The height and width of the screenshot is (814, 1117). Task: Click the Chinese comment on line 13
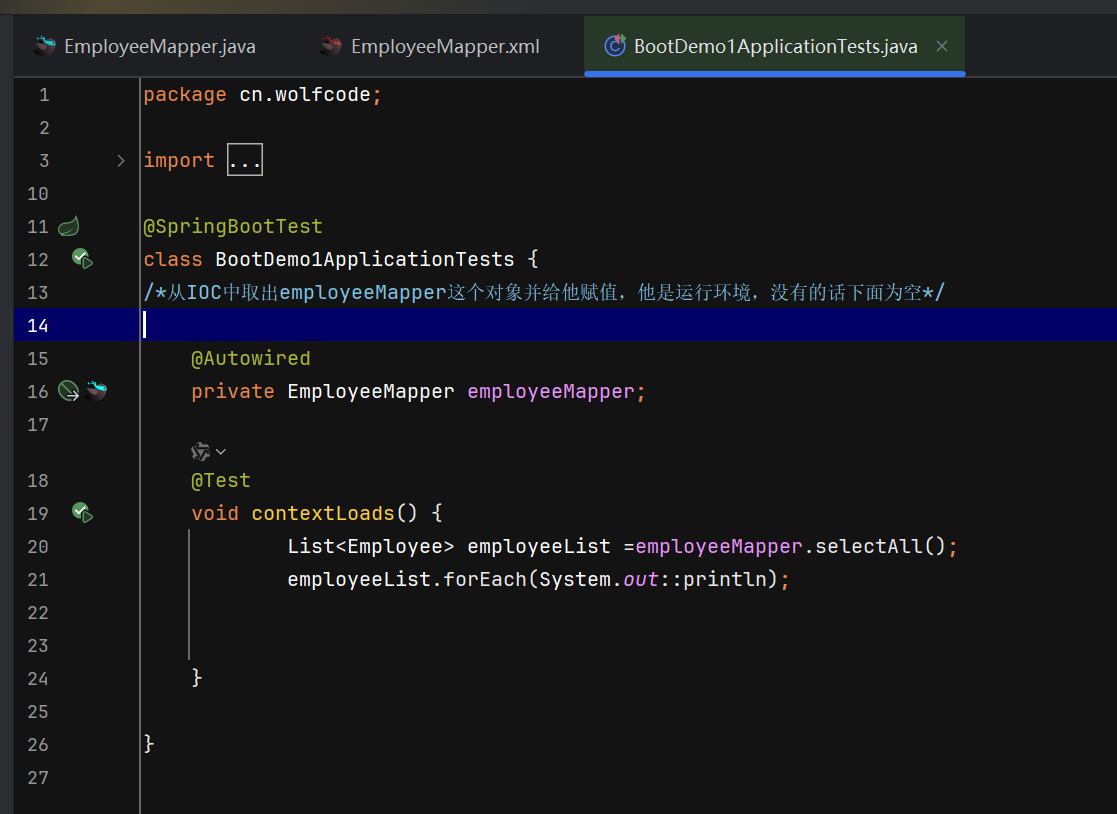544,293
